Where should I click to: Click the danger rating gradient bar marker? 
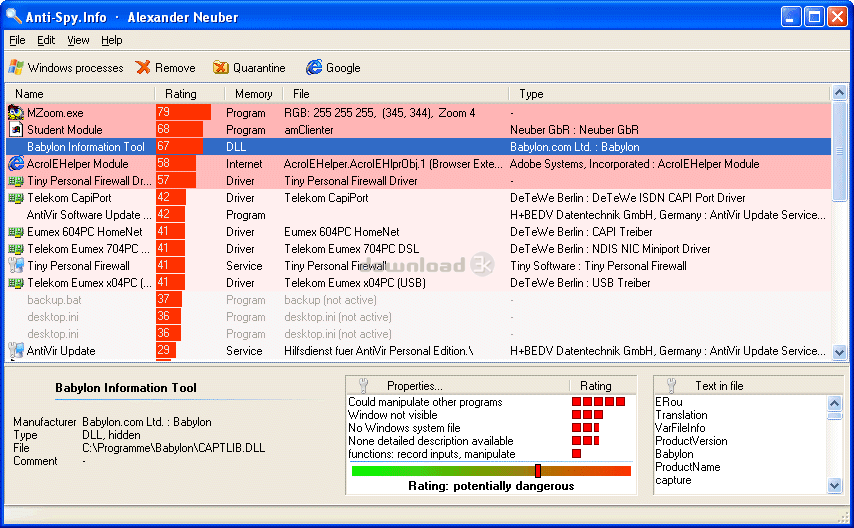[537, 471]
